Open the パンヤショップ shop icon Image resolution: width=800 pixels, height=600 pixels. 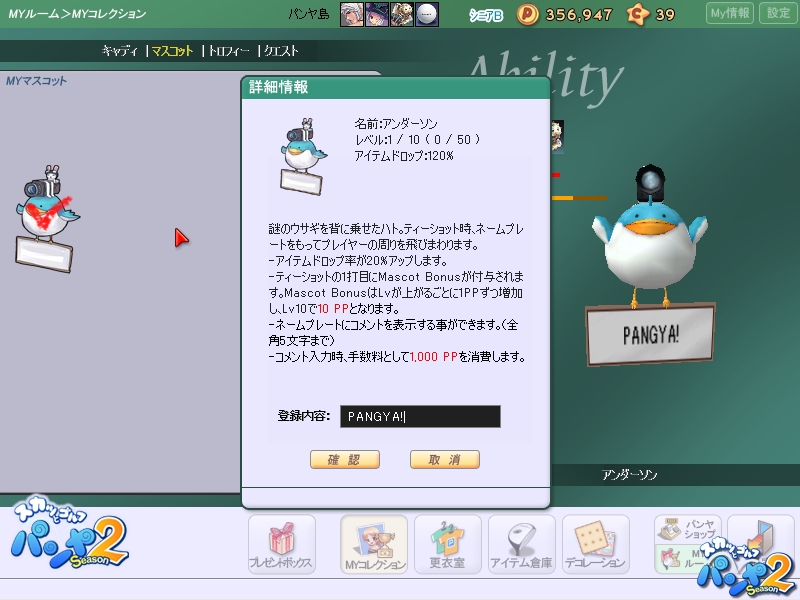(x=688, y=530)
